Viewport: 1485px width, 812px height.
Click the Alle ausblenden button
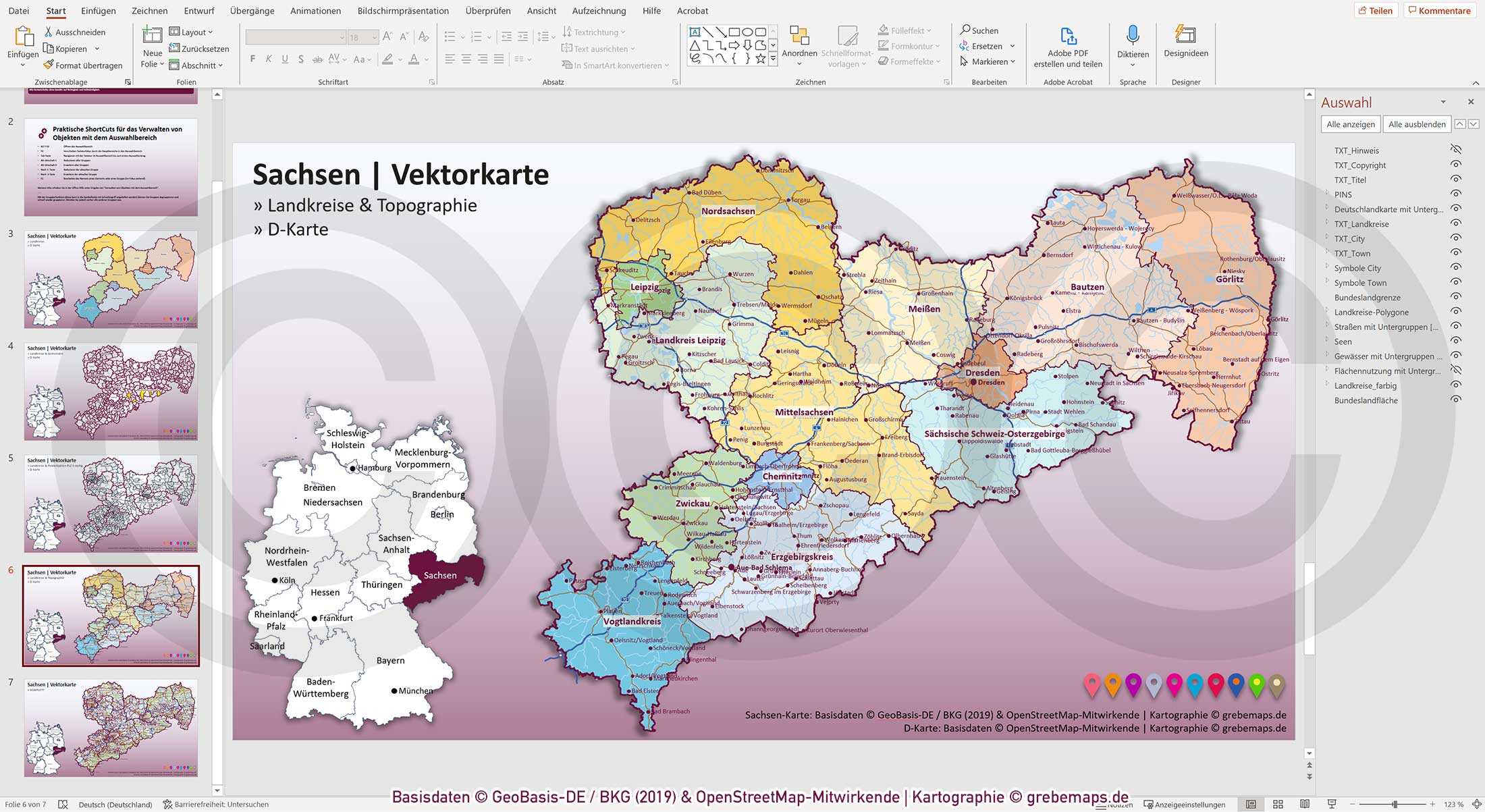point(1416,124)
